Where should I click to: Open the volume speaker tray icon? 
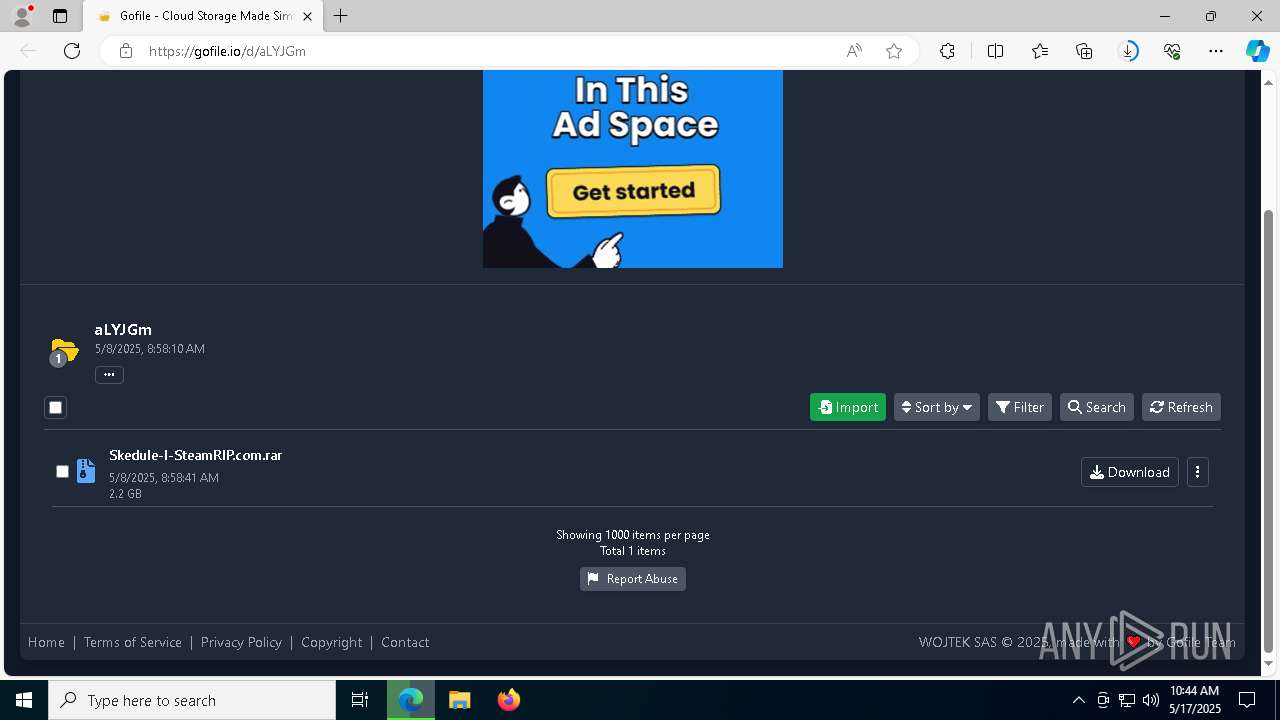(1151, 700)
